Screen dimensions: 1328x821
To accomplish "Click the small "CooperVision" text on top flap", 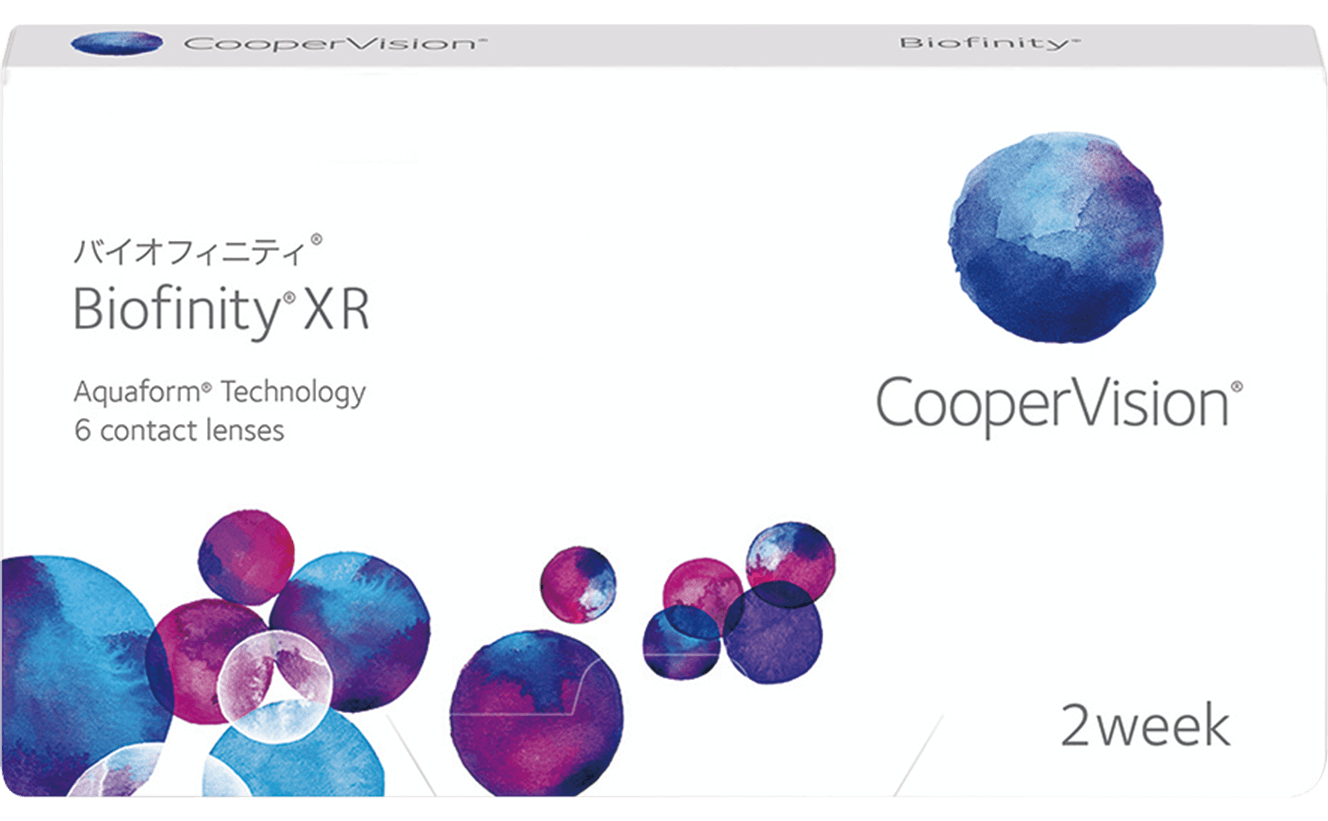I will pyautogui.click(x=336, y=43).
